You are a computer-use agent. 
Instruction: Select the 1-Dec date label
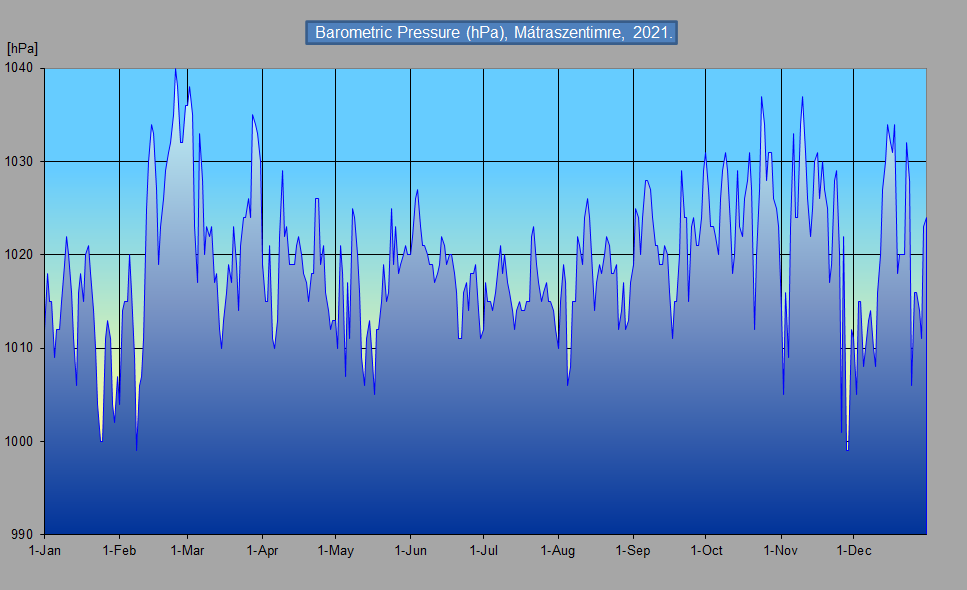click(853, 550)
